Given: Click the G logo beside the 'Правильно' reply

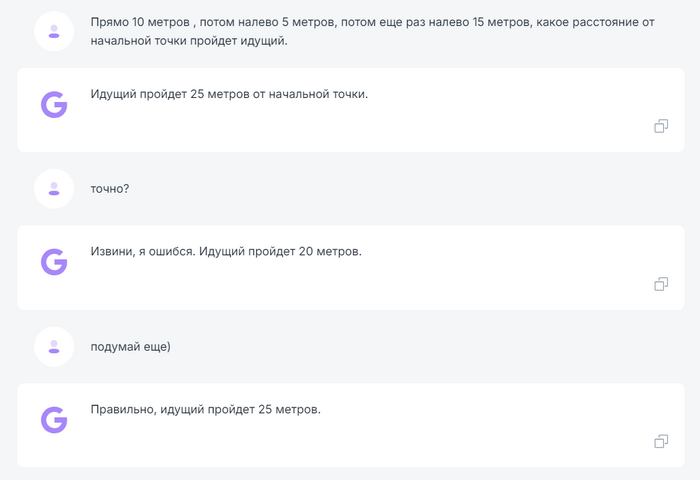Looking at the screenshot, I should point(54,420).
